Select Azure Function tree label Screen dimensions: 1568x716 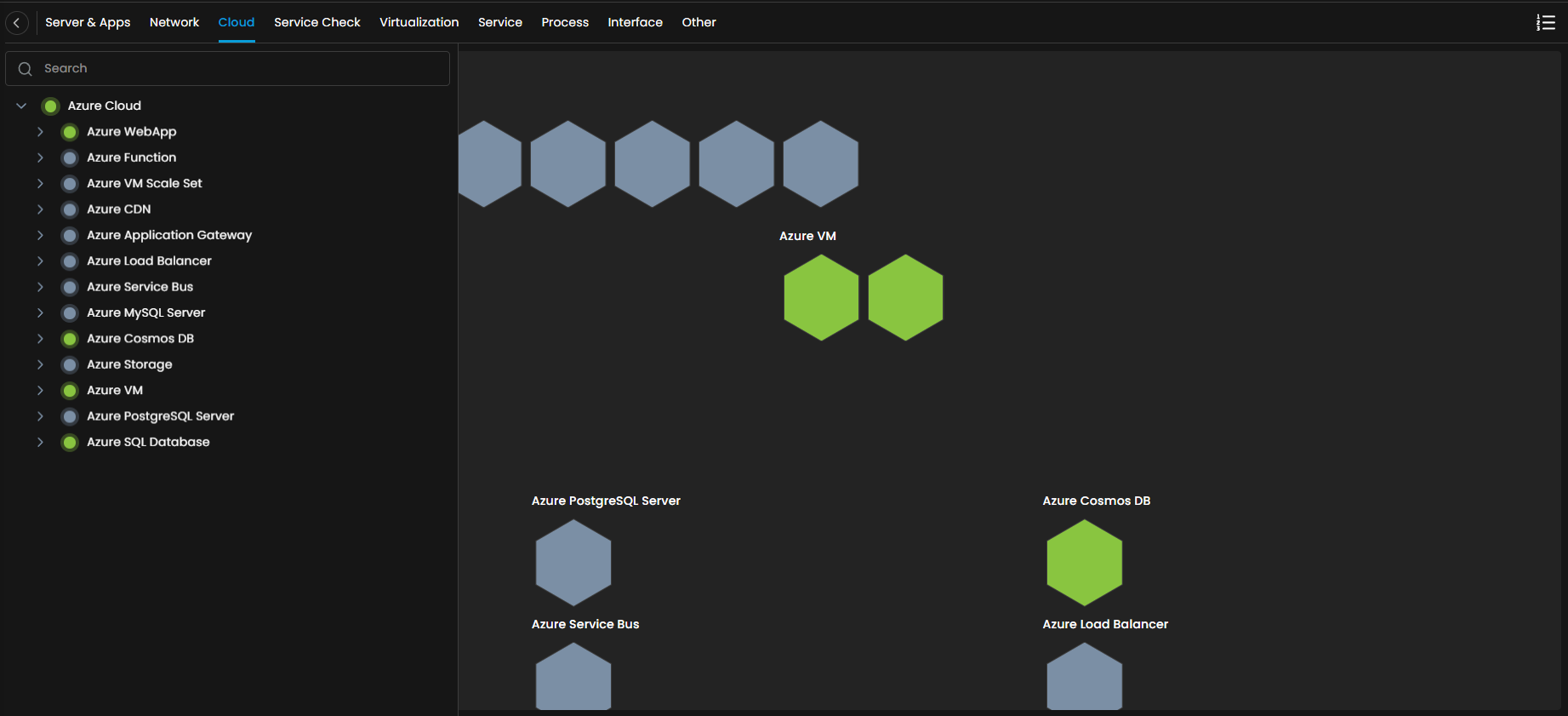click(132, 158)
